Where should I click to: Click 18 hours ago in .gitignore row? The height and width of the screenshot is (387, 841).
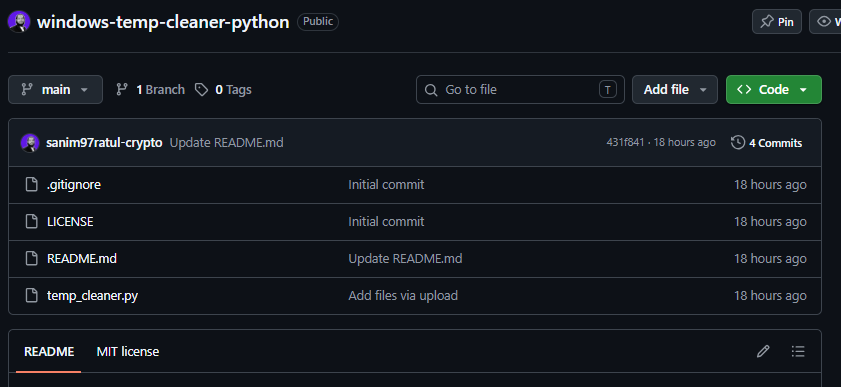pyautogui.click(x=770, y=184)
